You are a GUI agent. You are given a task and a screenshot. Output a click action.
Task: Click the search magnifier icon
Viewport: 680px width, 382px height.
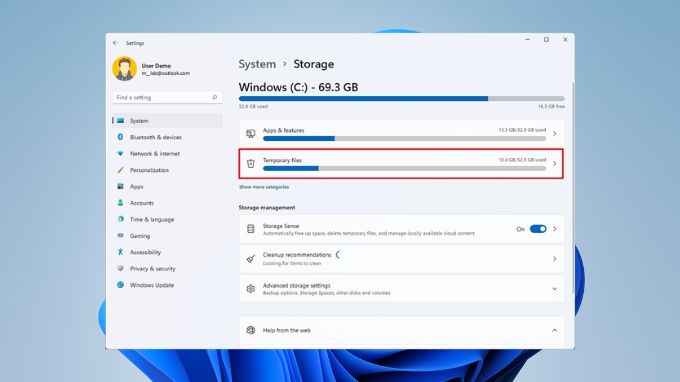[215, 98]
